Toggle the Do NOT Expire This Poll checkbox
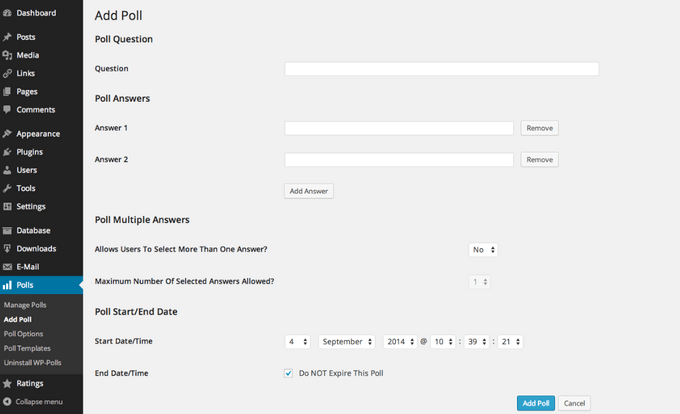 click(289, 373)
